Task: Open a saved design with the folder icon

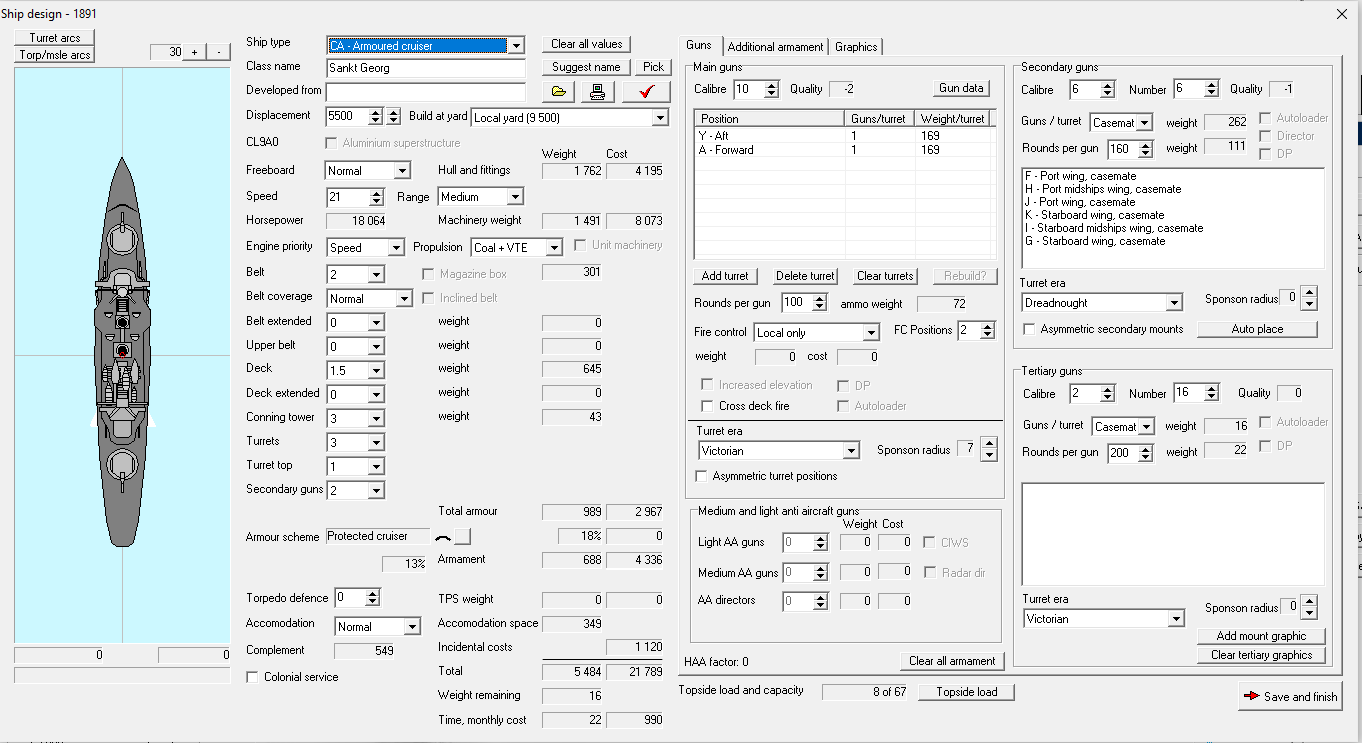Action: point(559,92)
